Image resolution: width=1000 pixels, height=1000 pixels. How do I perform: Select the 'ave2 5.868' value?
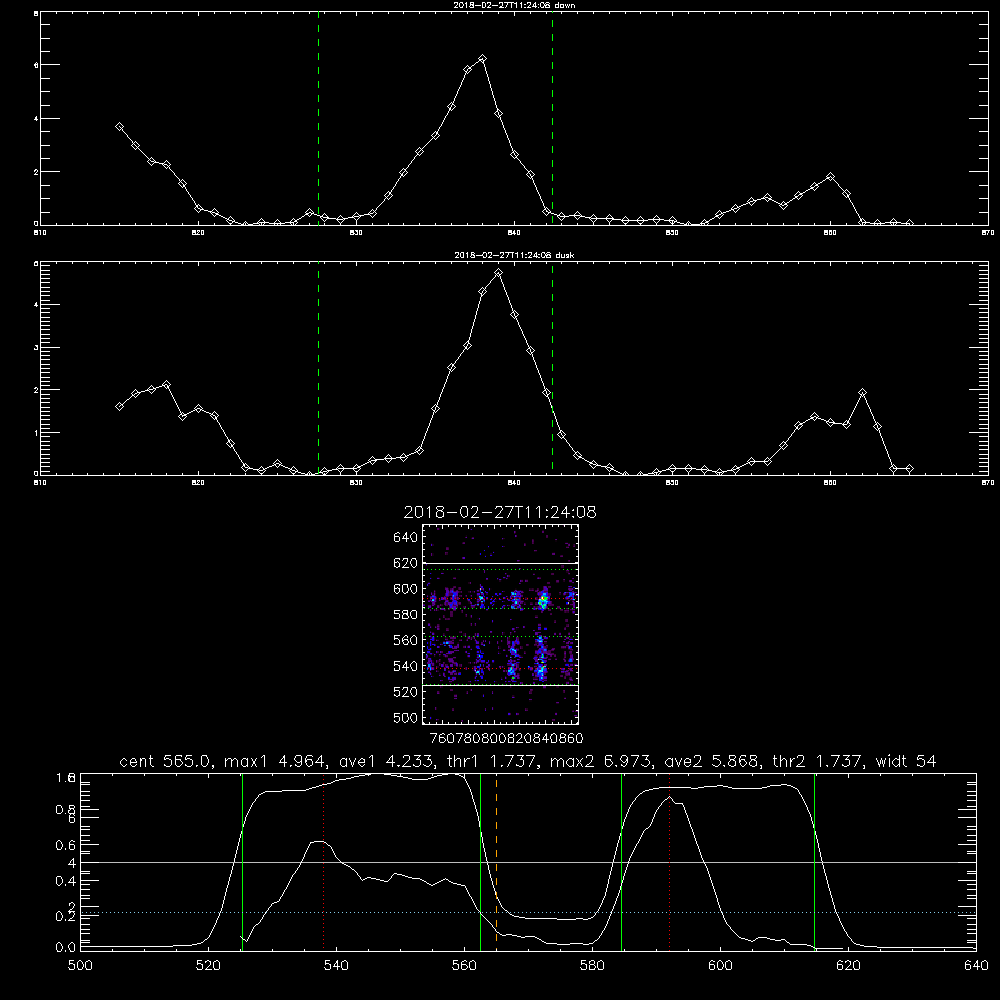[x=711, y=761]
